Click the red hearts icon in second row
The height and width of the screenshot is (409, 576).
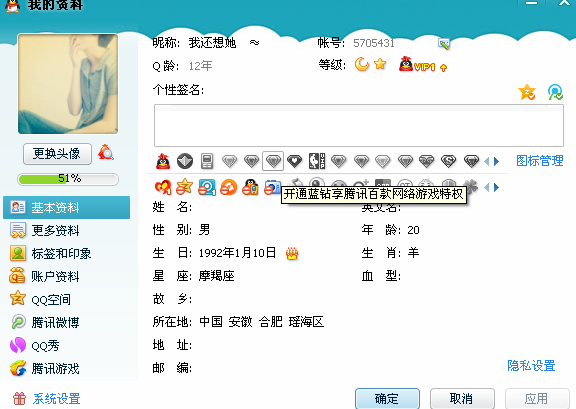[163, 187]
